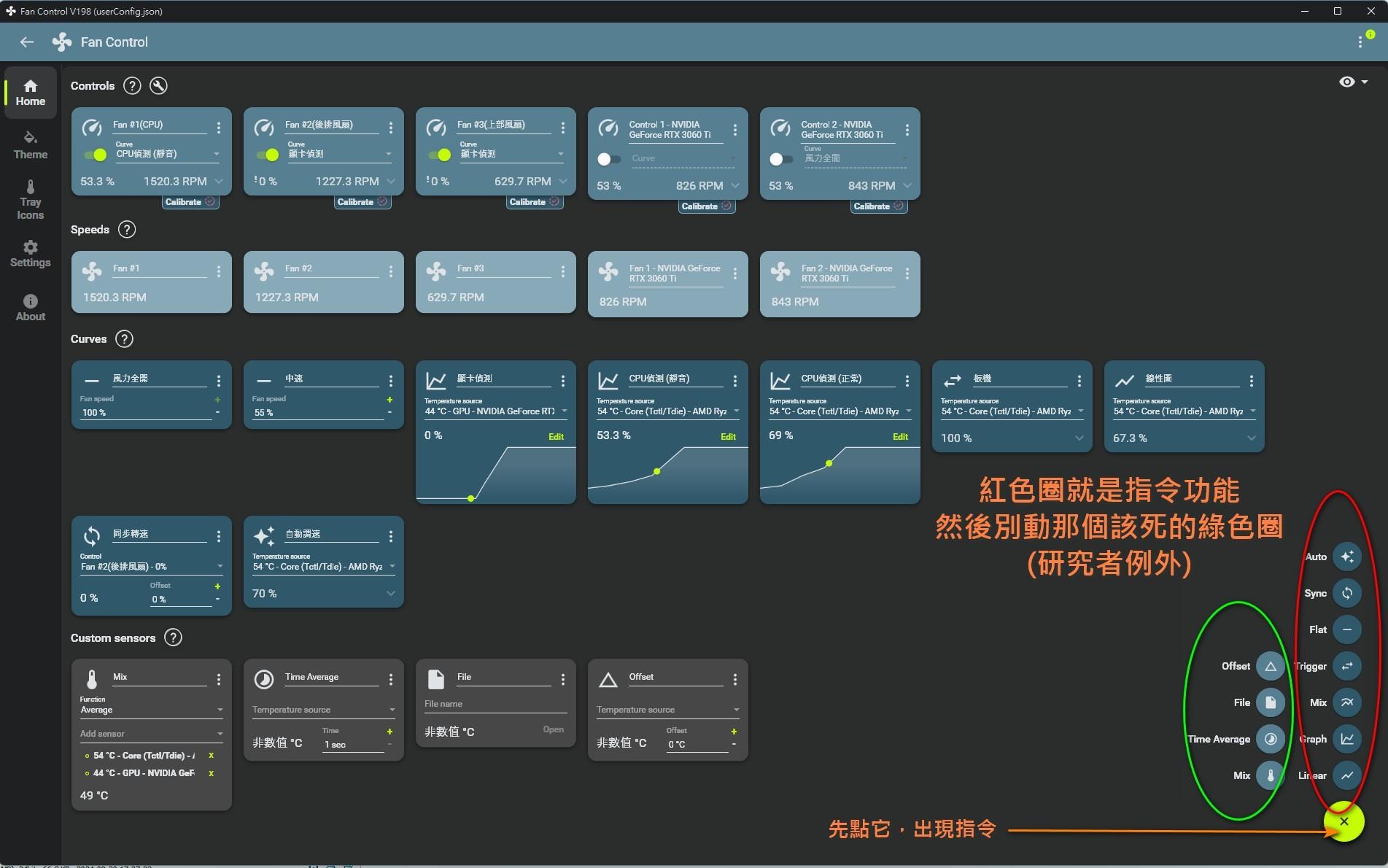Calibrate Fan #1(CPU)
Screen dimensions: 1388x868
[x=190, y=202]
